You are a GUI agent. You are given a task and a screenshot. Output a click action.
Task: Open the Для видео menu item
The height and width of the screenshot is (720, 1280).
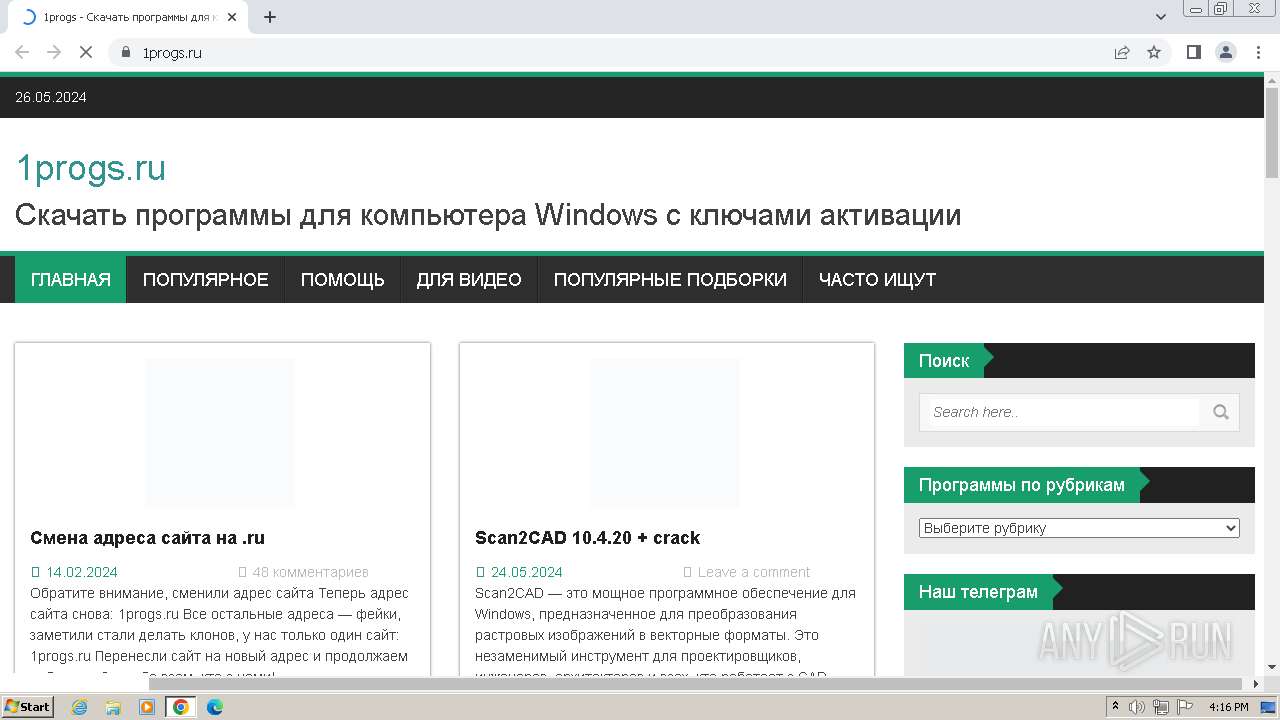click(x=469, y=280)
